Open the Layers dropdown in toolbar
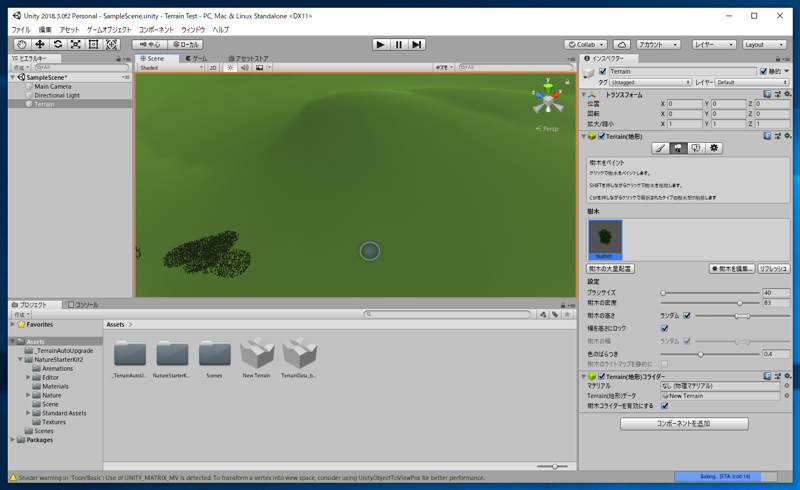The image size is (800, 490). coord(714,44)
